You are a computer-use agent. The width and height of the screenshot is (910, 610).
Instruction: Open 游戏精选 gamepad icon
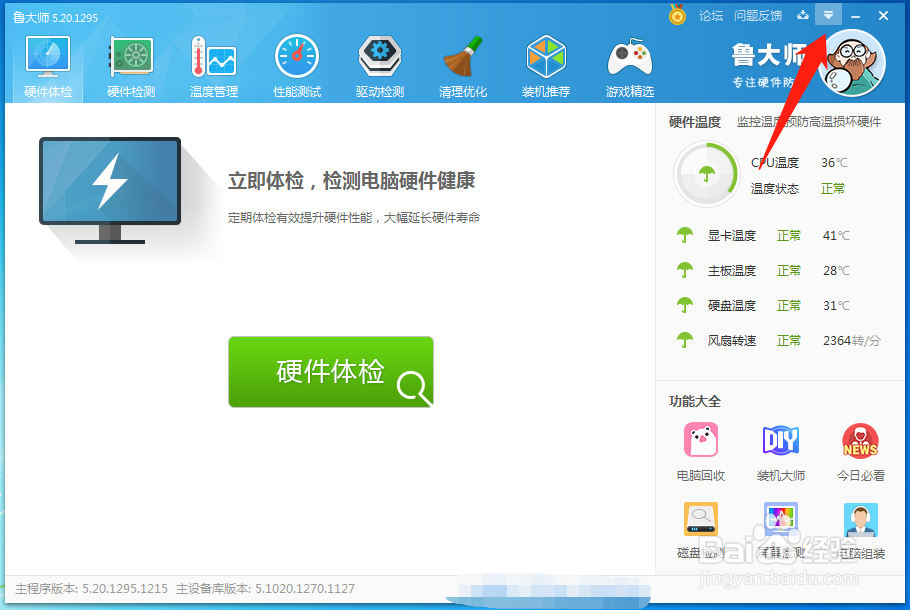coord(630,57)
